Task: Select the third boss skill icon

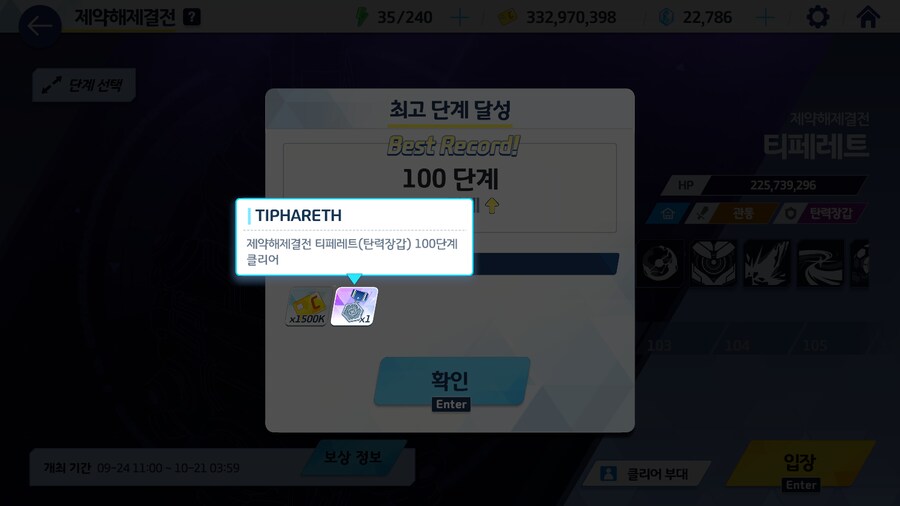Action: [x=767, y=263]
